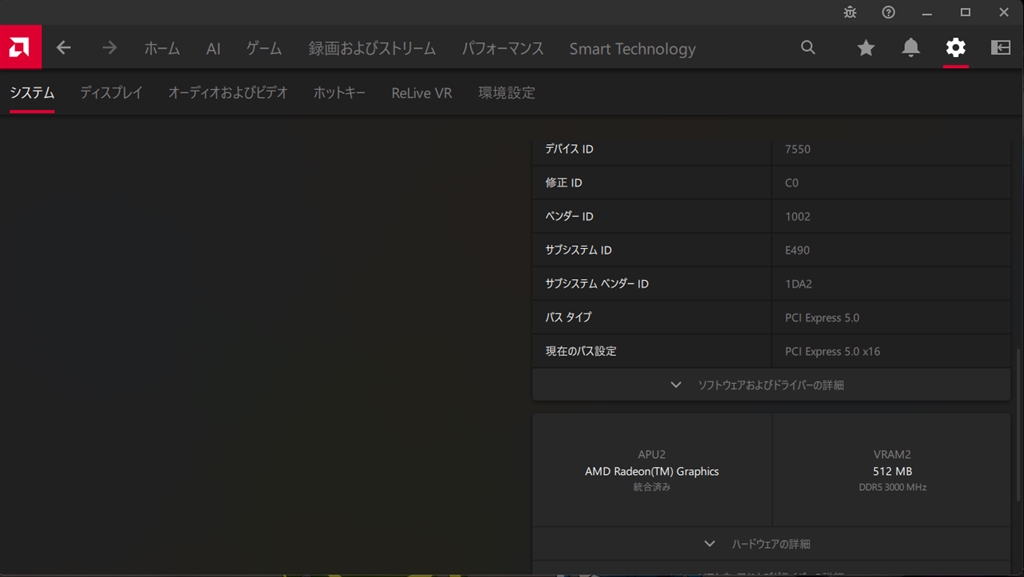
Task: Click the 修正 ID label
Action: click(563, 183)
